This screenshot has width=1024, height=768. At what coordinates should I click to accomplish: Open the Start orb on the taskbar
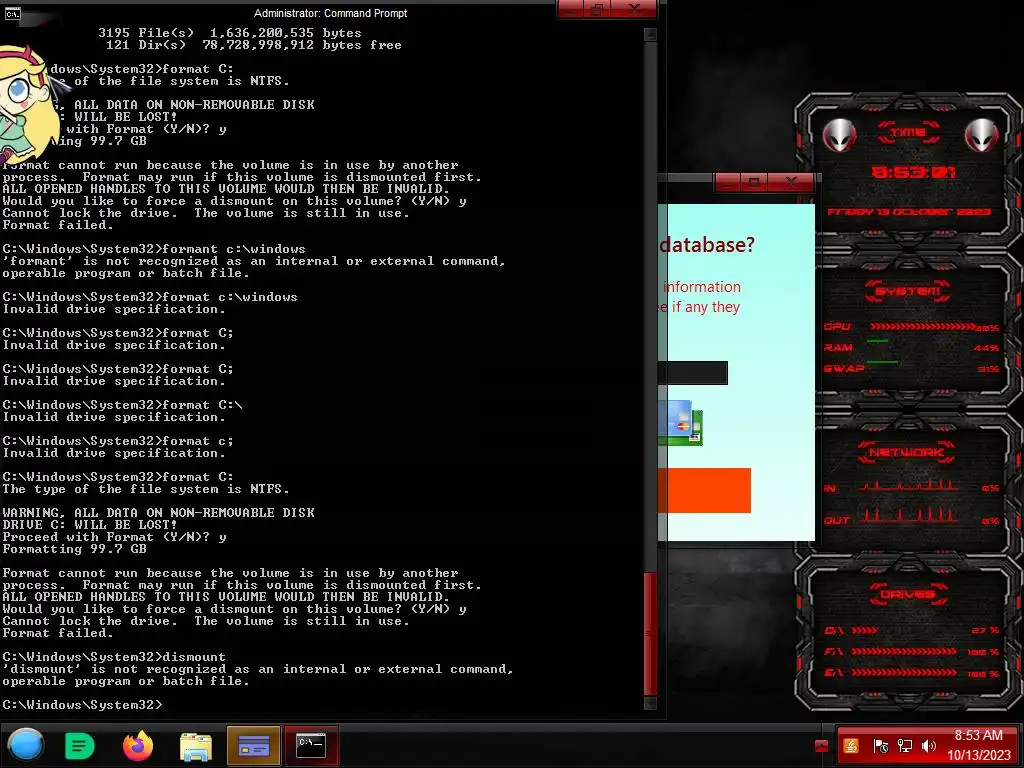pyautogui.click(x=26, y=744)
